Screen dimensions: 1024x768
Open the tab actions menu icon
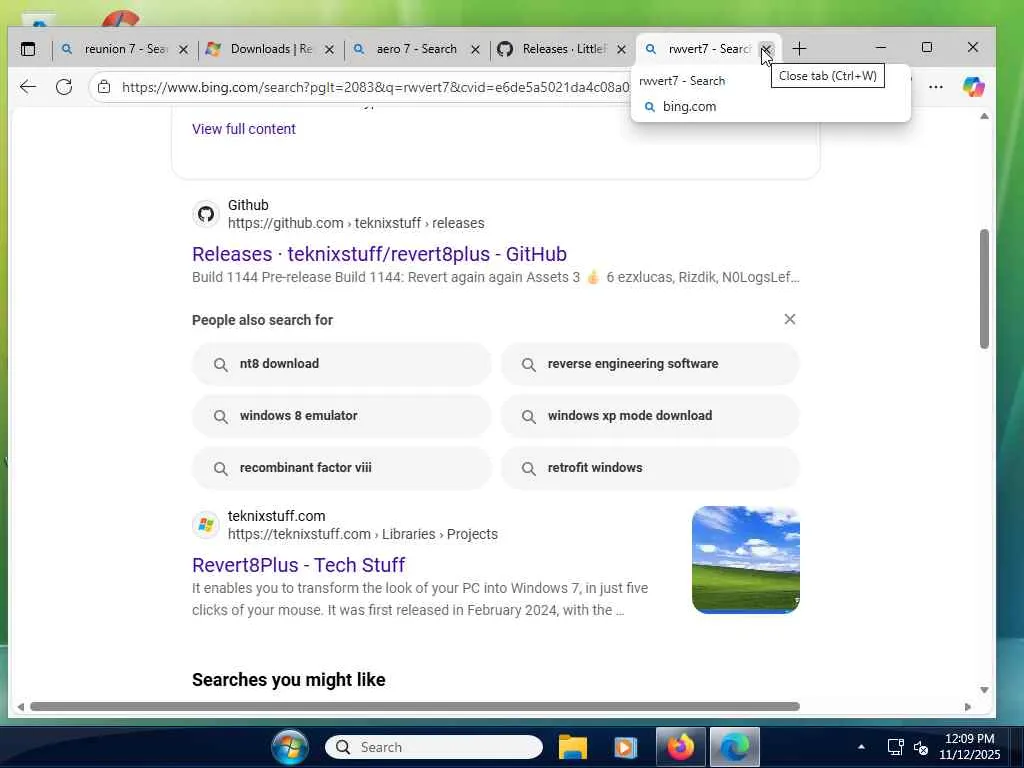(x=28, y=49)
